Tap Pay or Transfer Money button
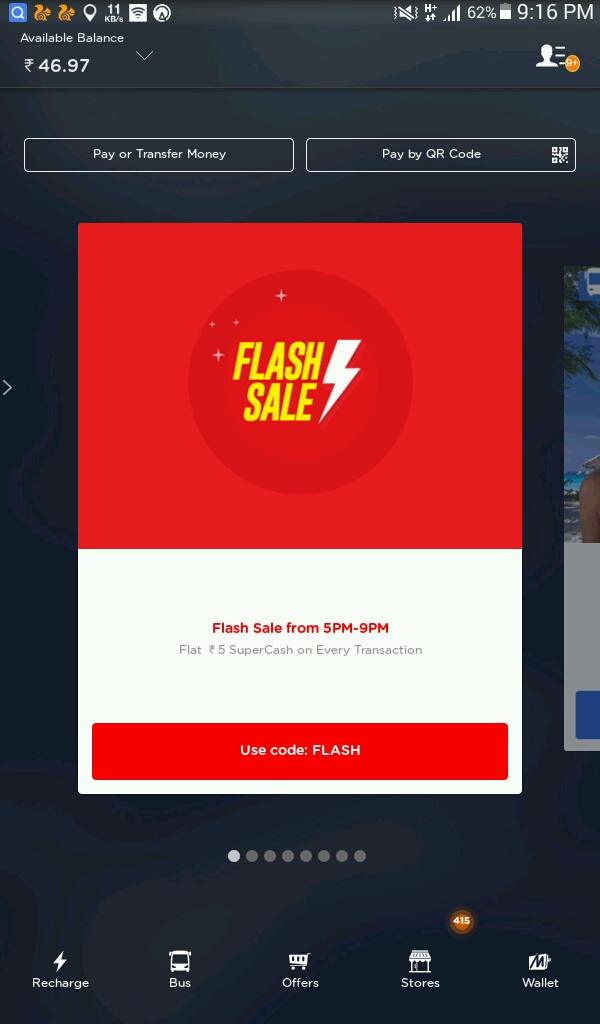Screen dimensions: 600x1024 point(159,155)
